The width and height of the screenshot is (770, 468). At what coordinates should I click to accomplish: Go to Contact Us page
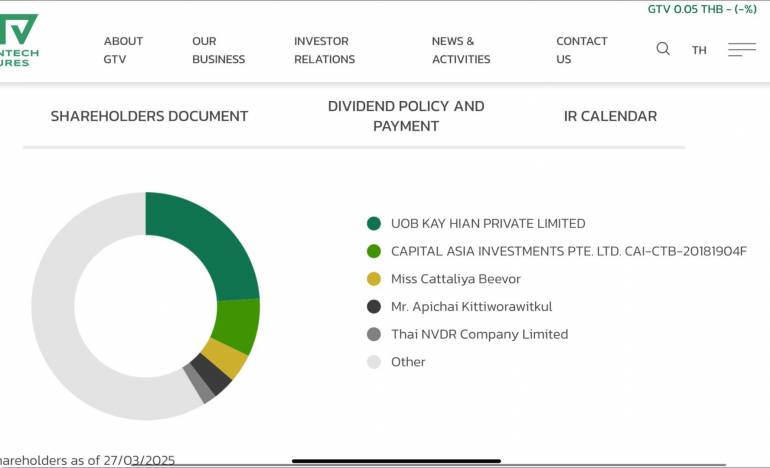[581, 50]
